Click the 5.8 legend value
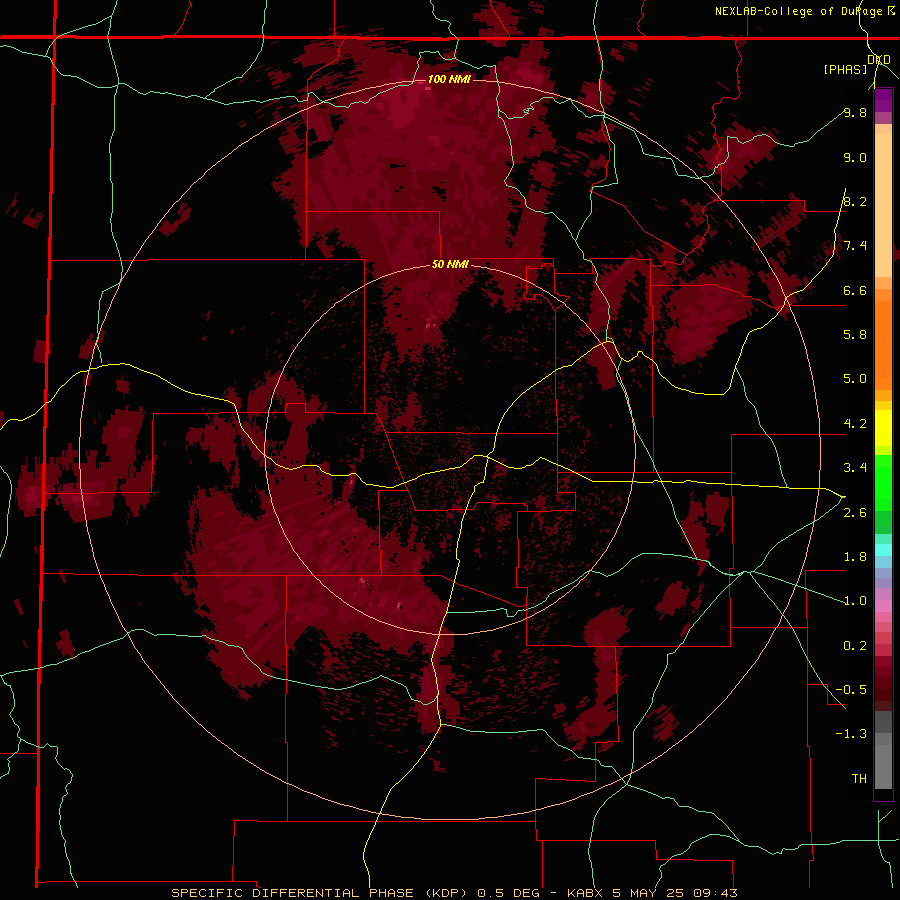 coord(855,335)
